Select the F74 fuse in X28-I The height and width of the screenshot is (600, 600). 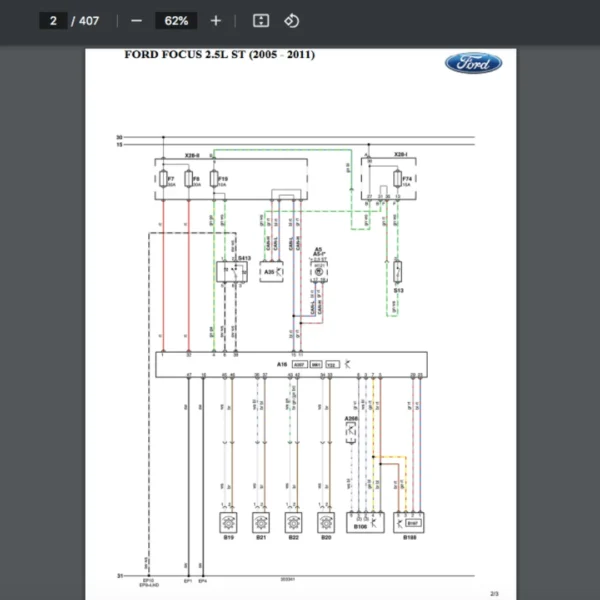point(397,179)
